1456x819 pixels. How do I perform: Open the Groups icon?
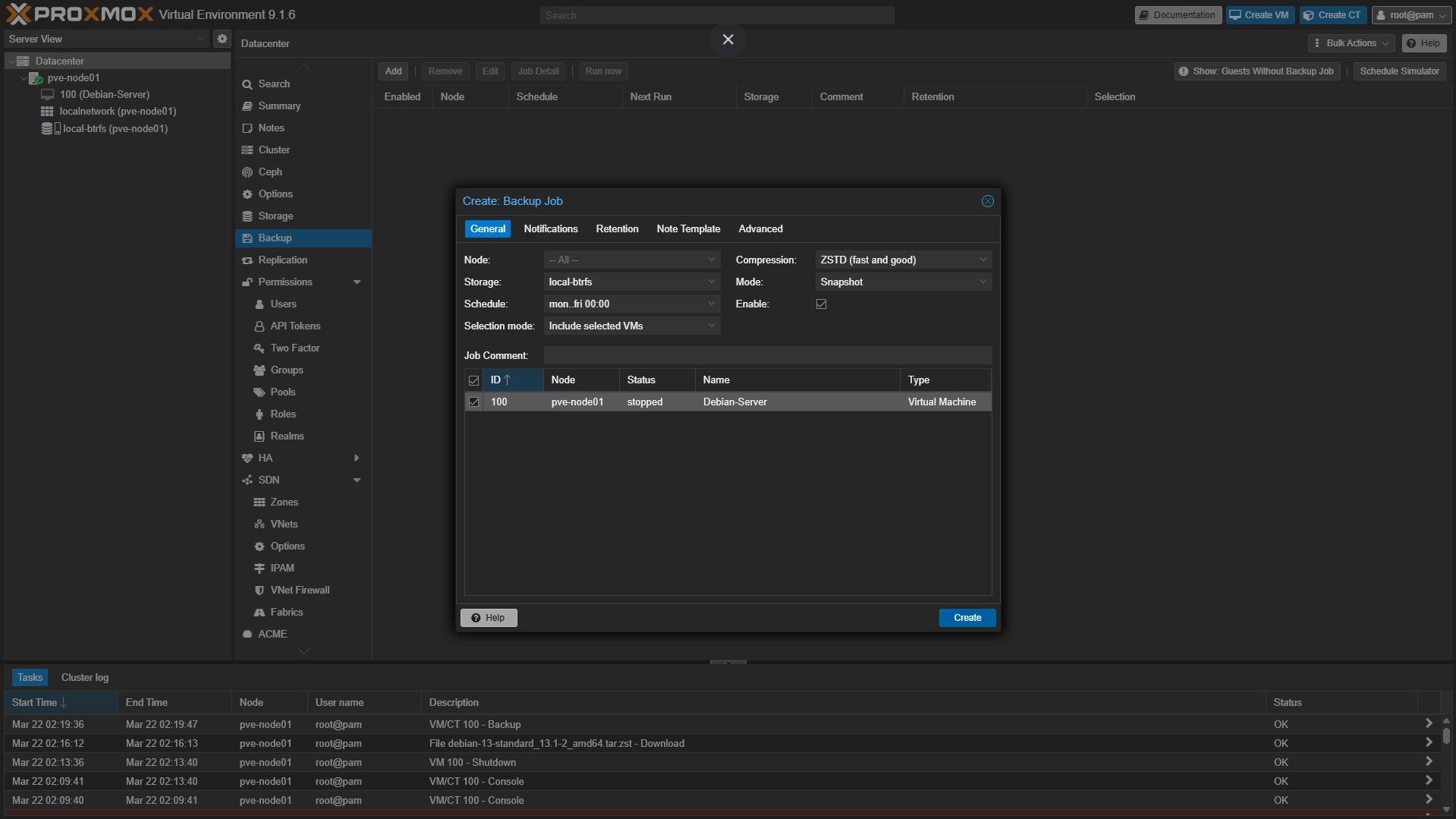tap(259, 370)
